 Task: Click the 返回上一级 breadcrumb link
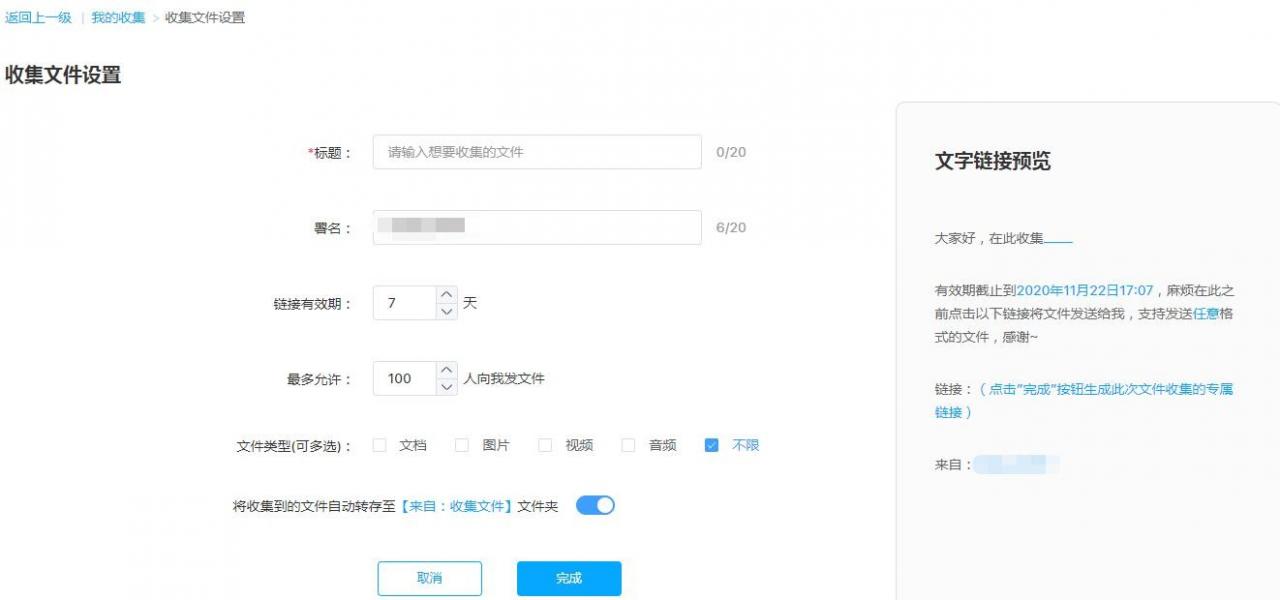[38, 18]
